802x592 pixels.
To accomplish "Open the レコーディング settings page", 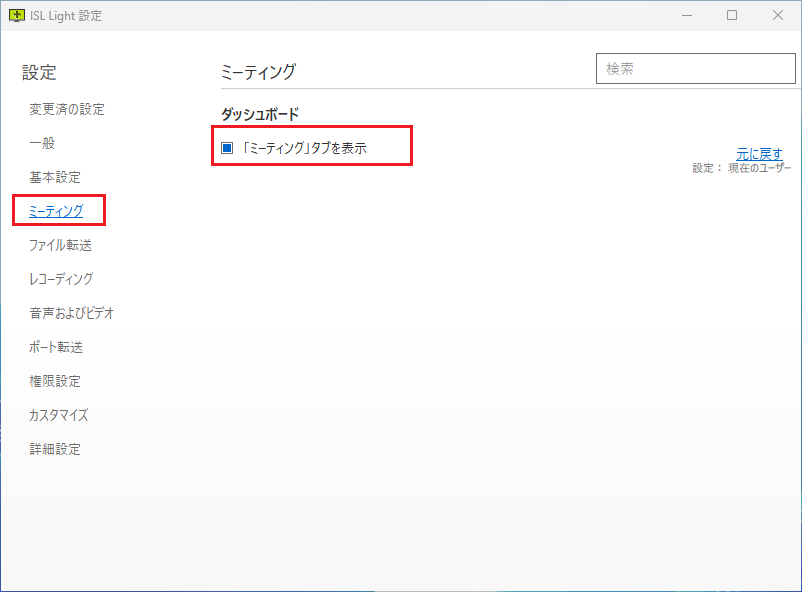I will pos(61,279).
